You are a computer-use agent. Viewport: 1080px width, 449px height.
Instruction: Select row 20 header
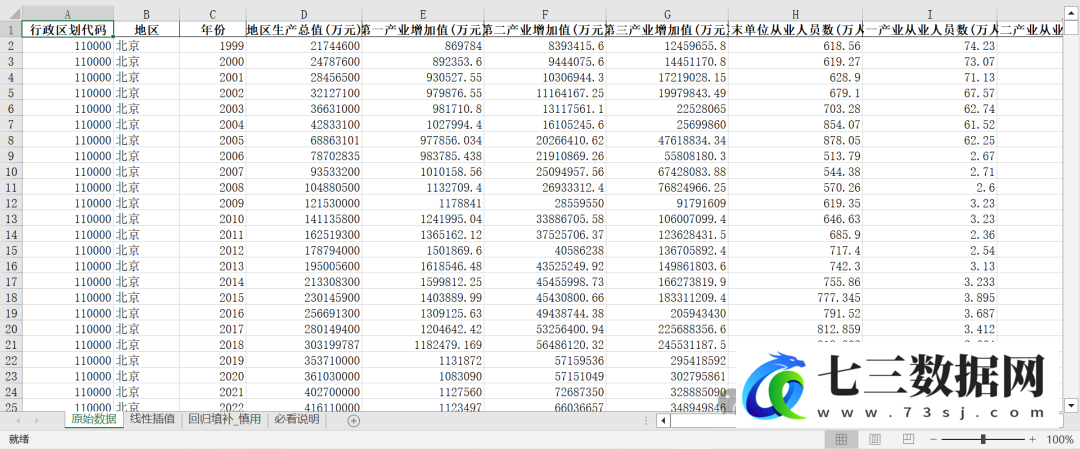coord(11,329)
